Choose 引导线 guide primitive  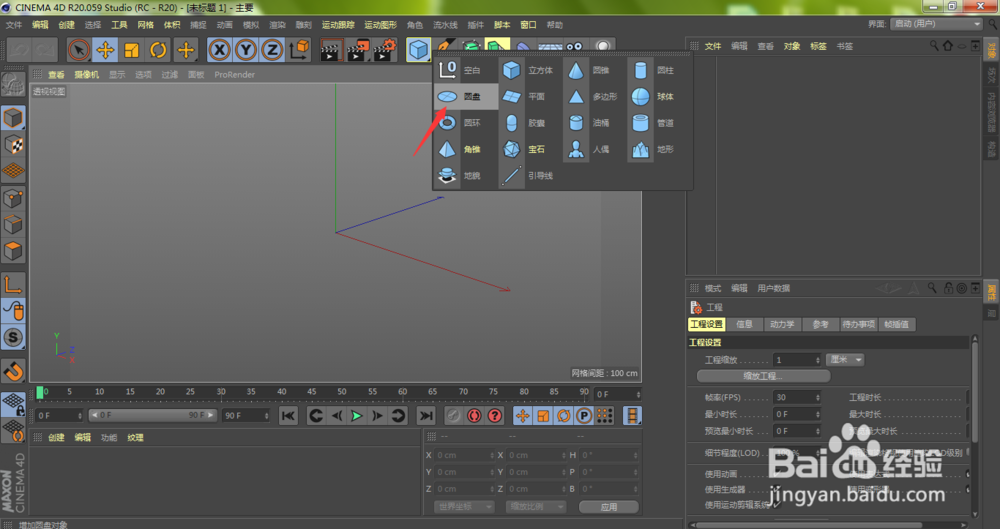530,175
